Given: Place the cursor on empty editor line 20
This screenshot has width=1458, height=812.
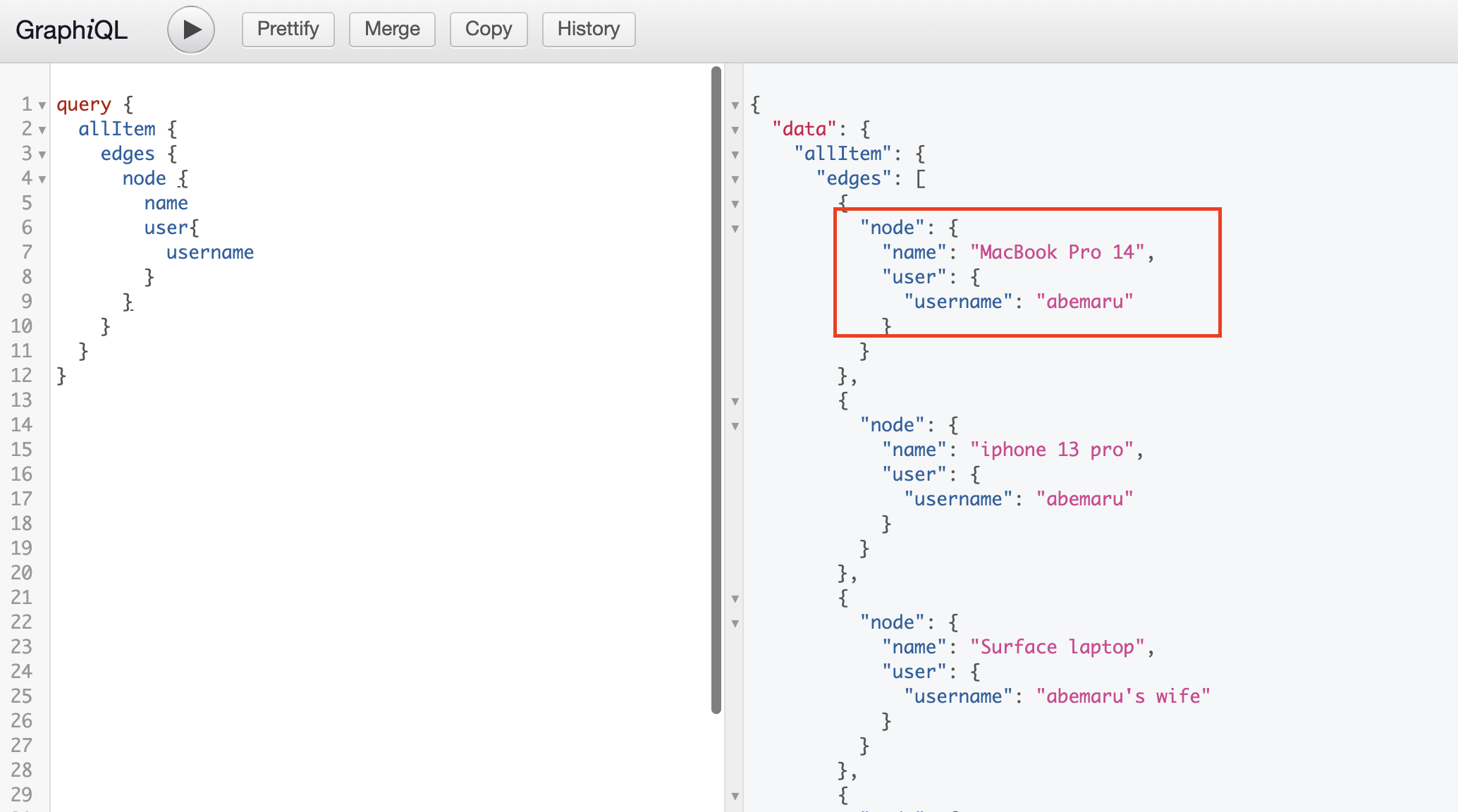Looking at the screenshot, I should pyautogui.click(x=212, y=573).
